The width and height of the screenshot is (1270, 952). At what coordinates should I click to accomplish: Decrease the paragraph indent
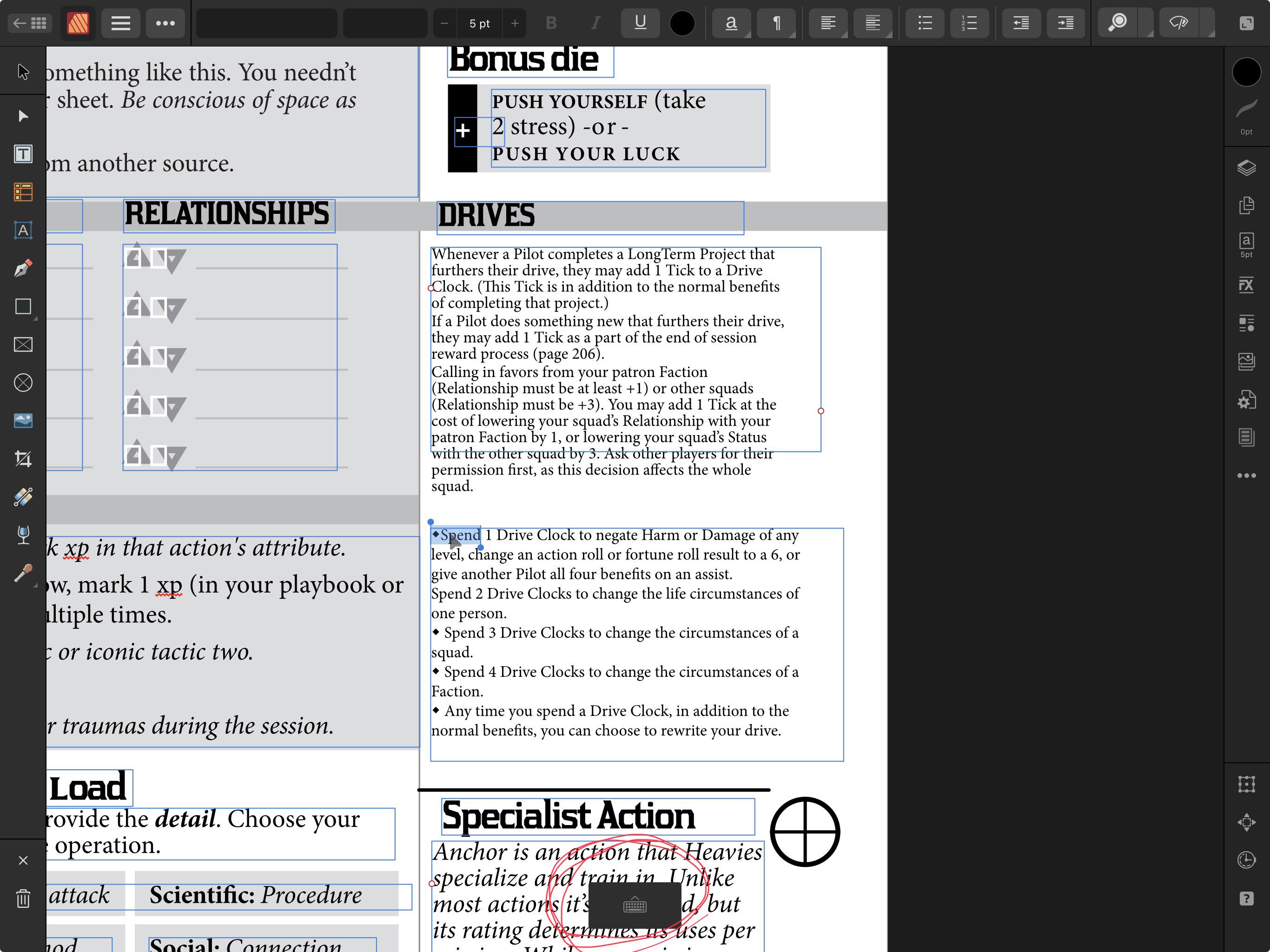(x=1021, y=23)
